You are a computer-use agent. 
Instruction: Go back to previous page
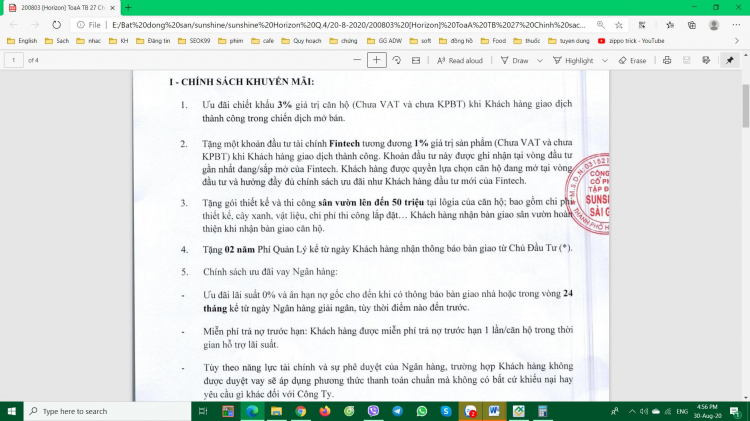pos(13,25)
